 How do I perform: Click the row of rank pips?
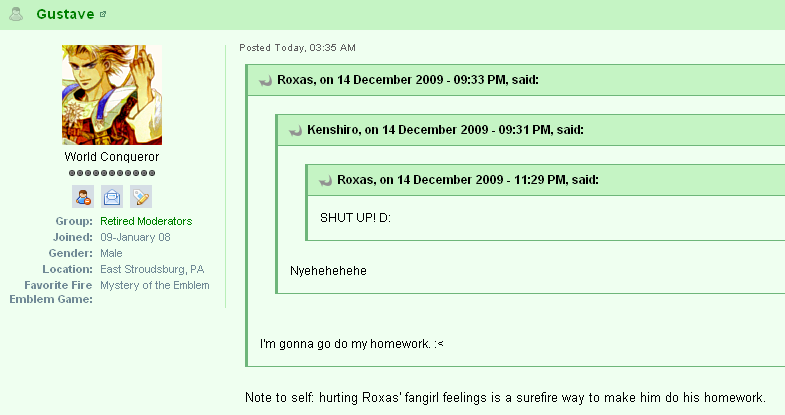[x=112, y=173]
